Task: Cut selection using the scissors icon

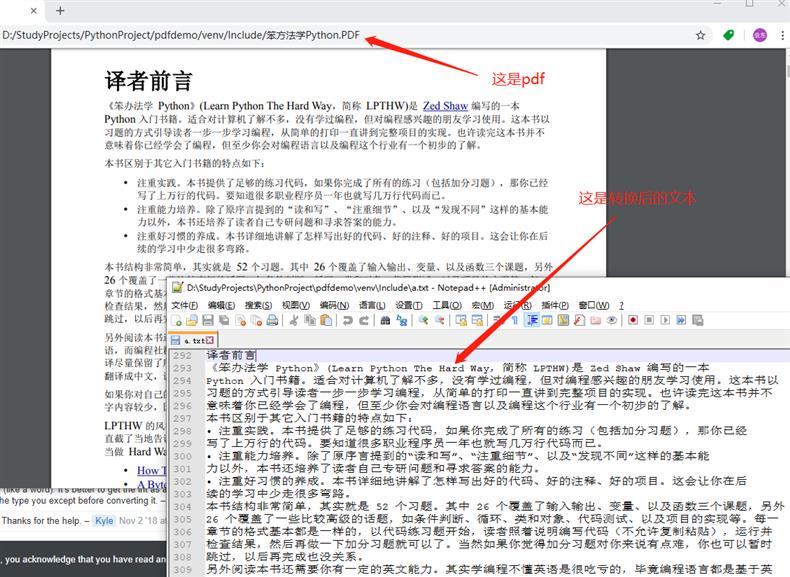Action: (x=293, y=320)
